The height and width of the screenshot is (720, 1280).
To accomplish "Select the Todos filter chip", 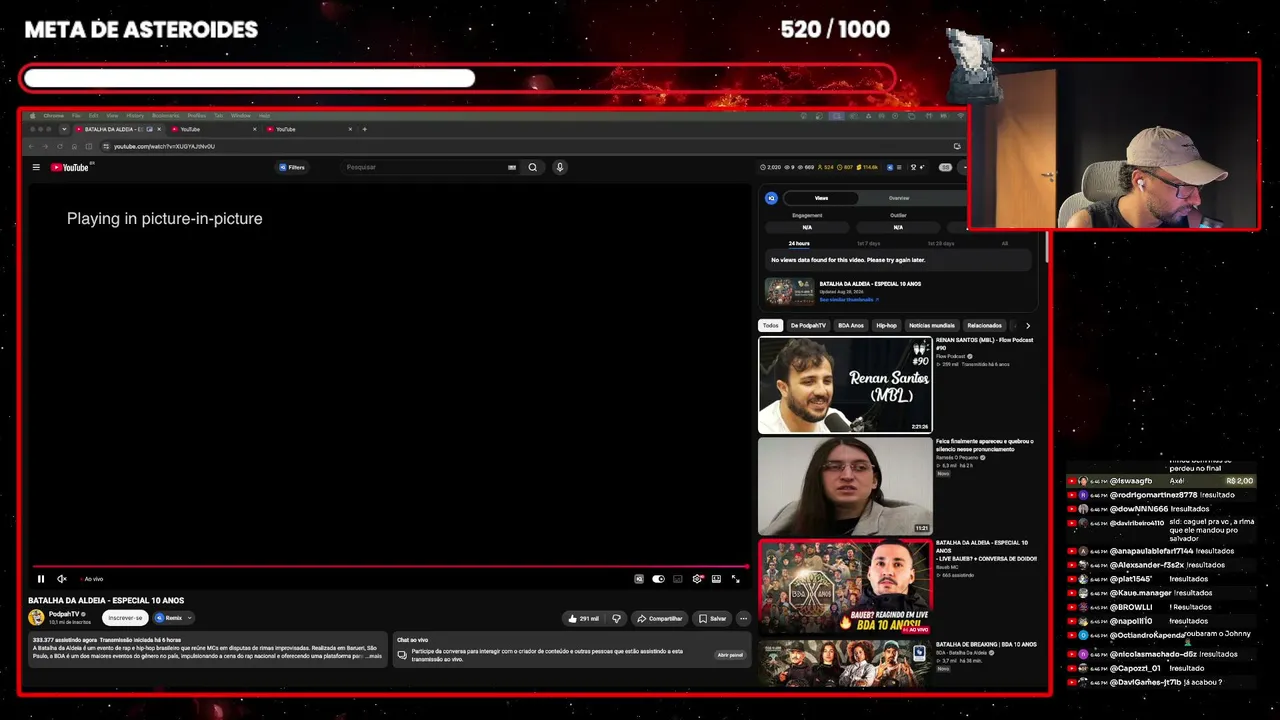I will coord(770,325).
